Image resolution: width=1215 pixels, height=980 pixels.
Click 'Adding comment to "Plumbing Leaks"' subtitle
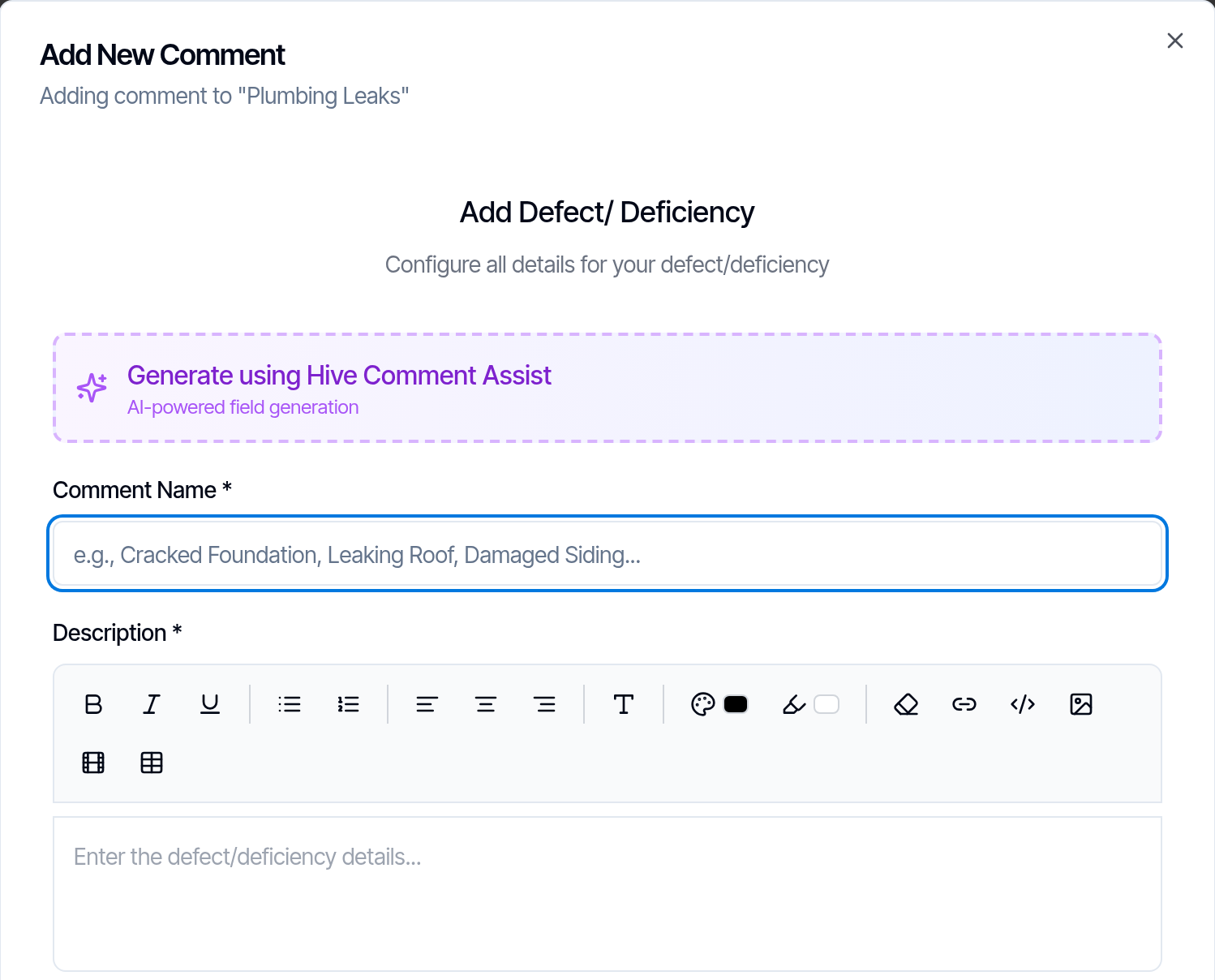pyautogui.click(x=225, y=96)
